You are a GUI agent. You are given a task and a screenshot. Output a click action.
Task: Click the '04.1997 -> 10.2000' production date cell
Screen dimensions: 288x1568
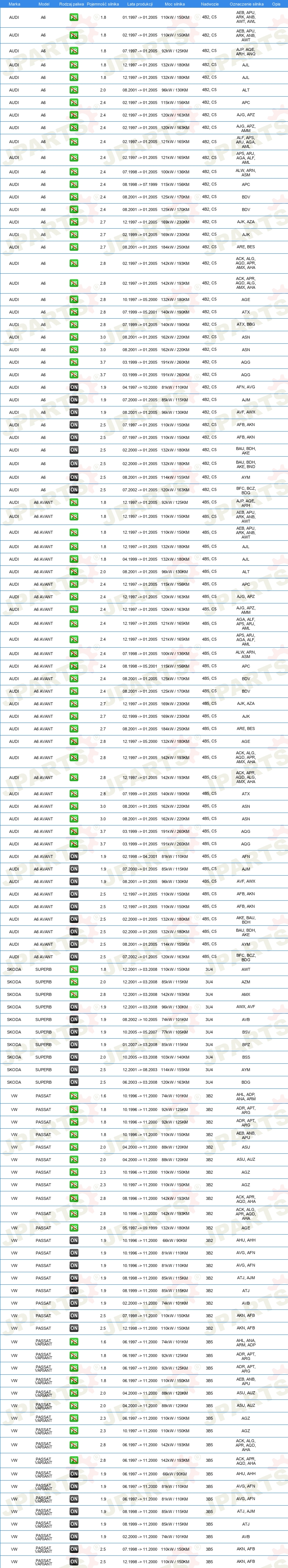coord(140,387)
